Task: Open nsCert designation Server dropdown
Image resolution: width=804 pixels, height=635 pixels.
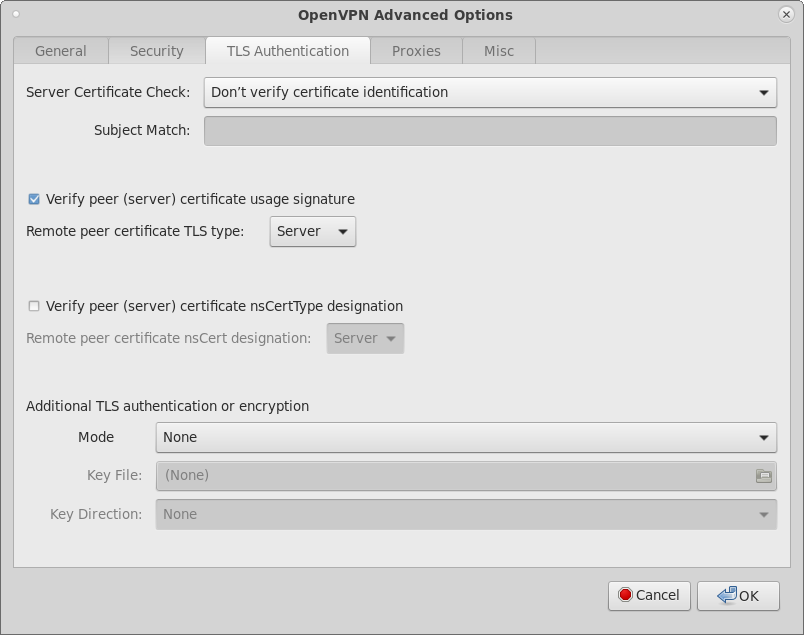Action: (365, 339)
